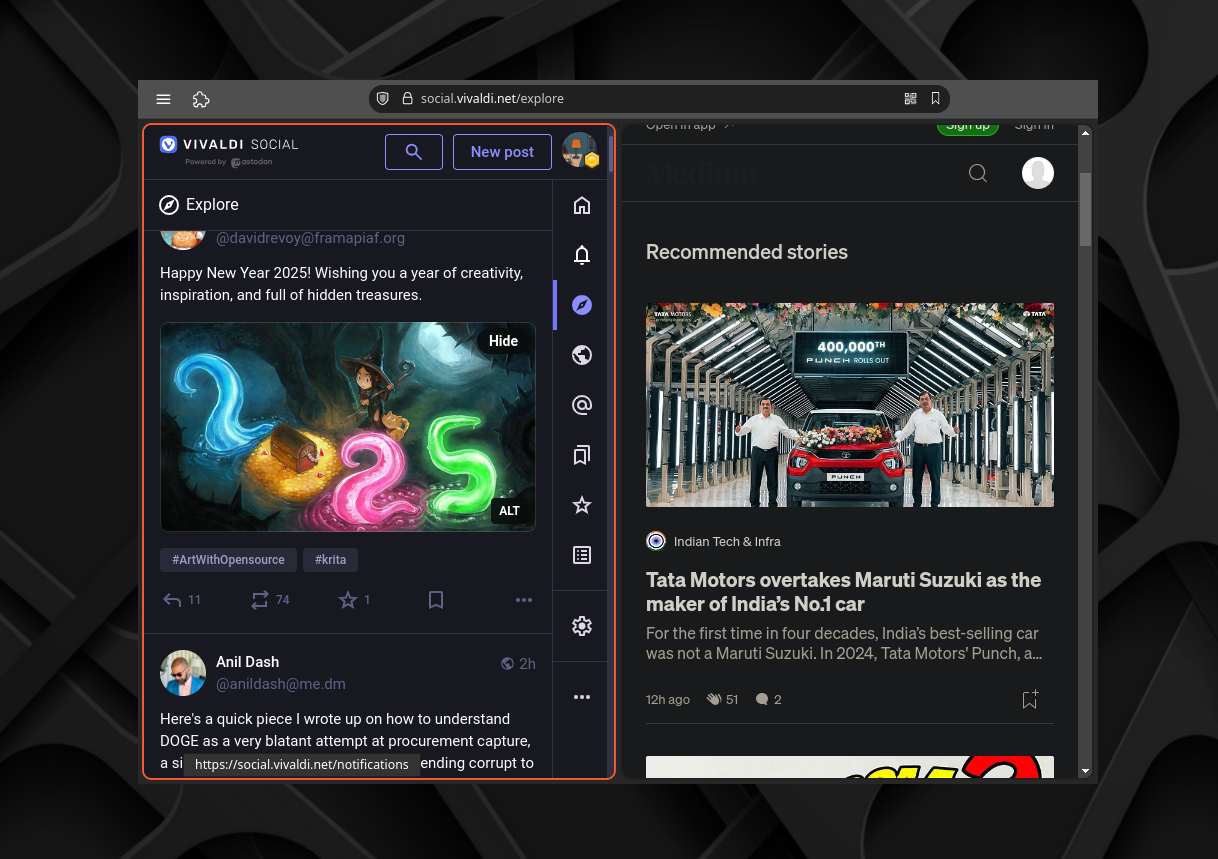The height and width of the screenshot is (859, 1218).
Task: Click the Medium search magnifier icon
Action: pyautogui.click(x=978, y=173)
